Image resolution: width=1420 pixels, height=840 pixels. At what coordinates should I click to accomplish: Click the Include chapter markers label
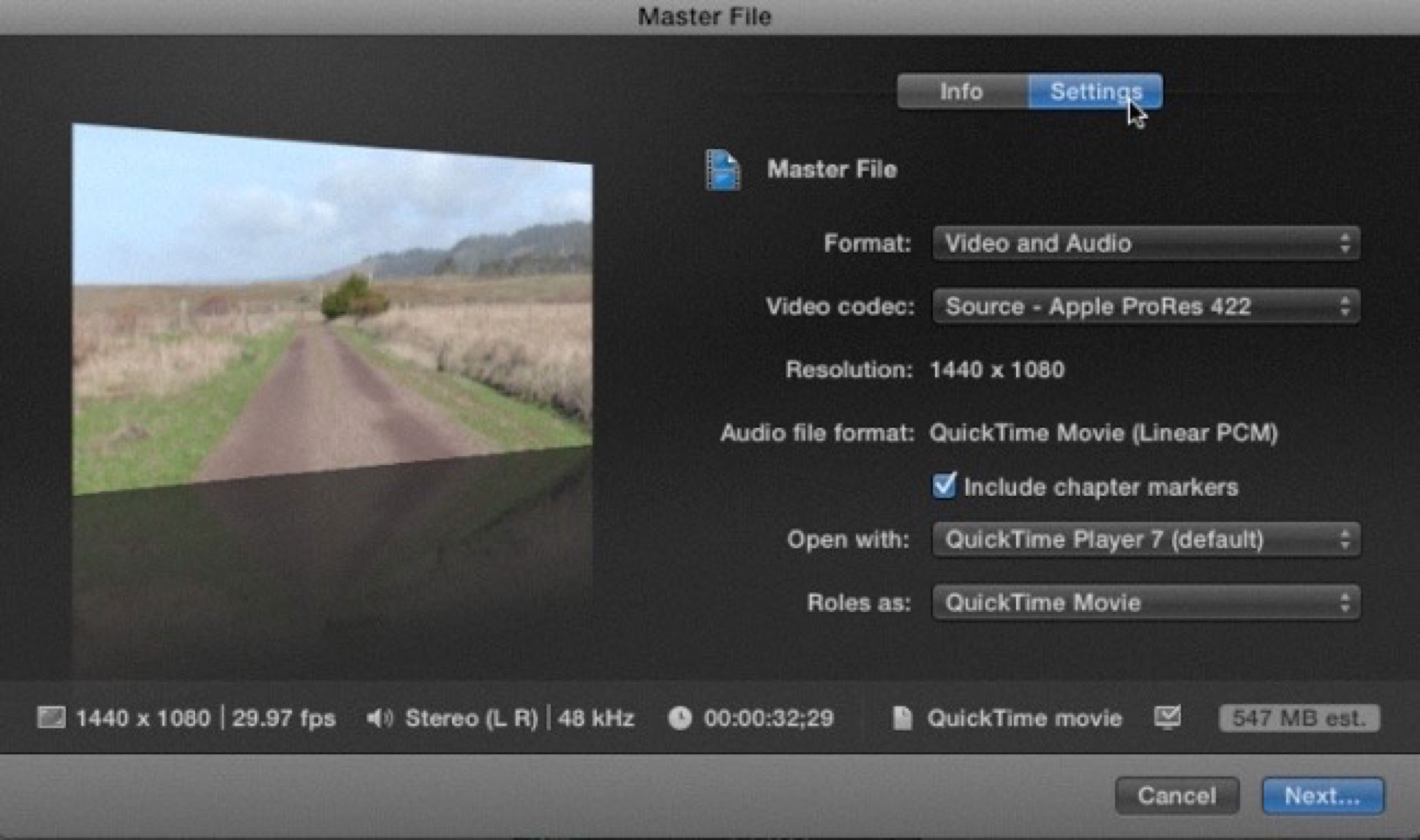click(x=1101, y=487)
